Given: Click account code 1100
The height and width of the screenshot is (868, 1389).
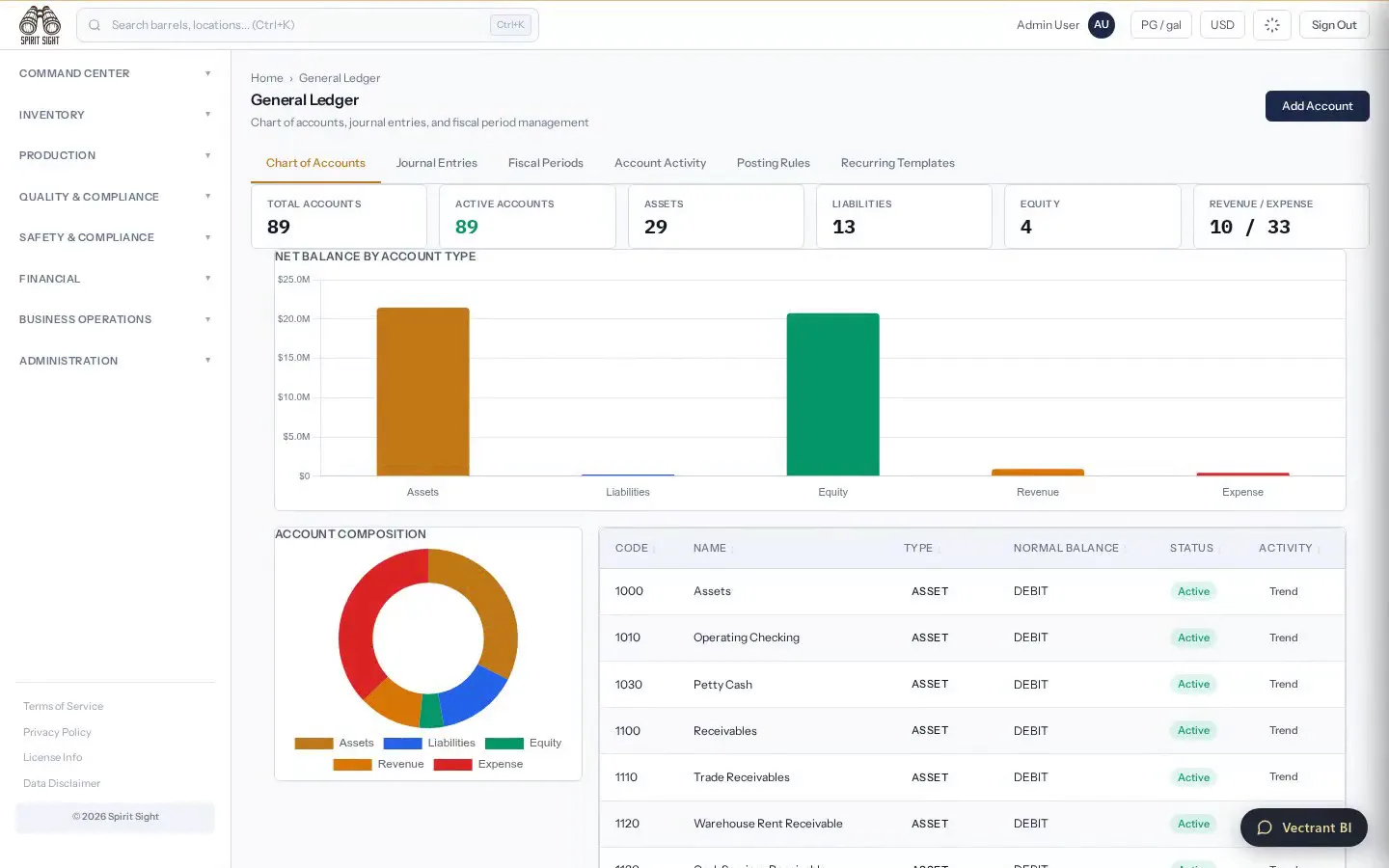Looking at the screenshot, I should 628,731.
